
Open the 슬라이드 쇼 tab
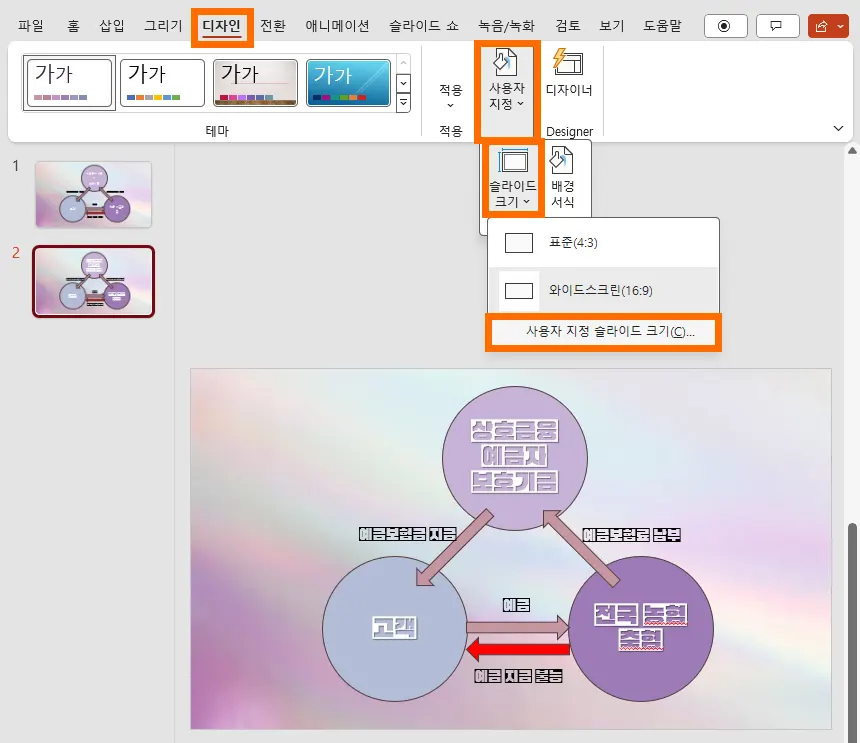click(423, 26)
